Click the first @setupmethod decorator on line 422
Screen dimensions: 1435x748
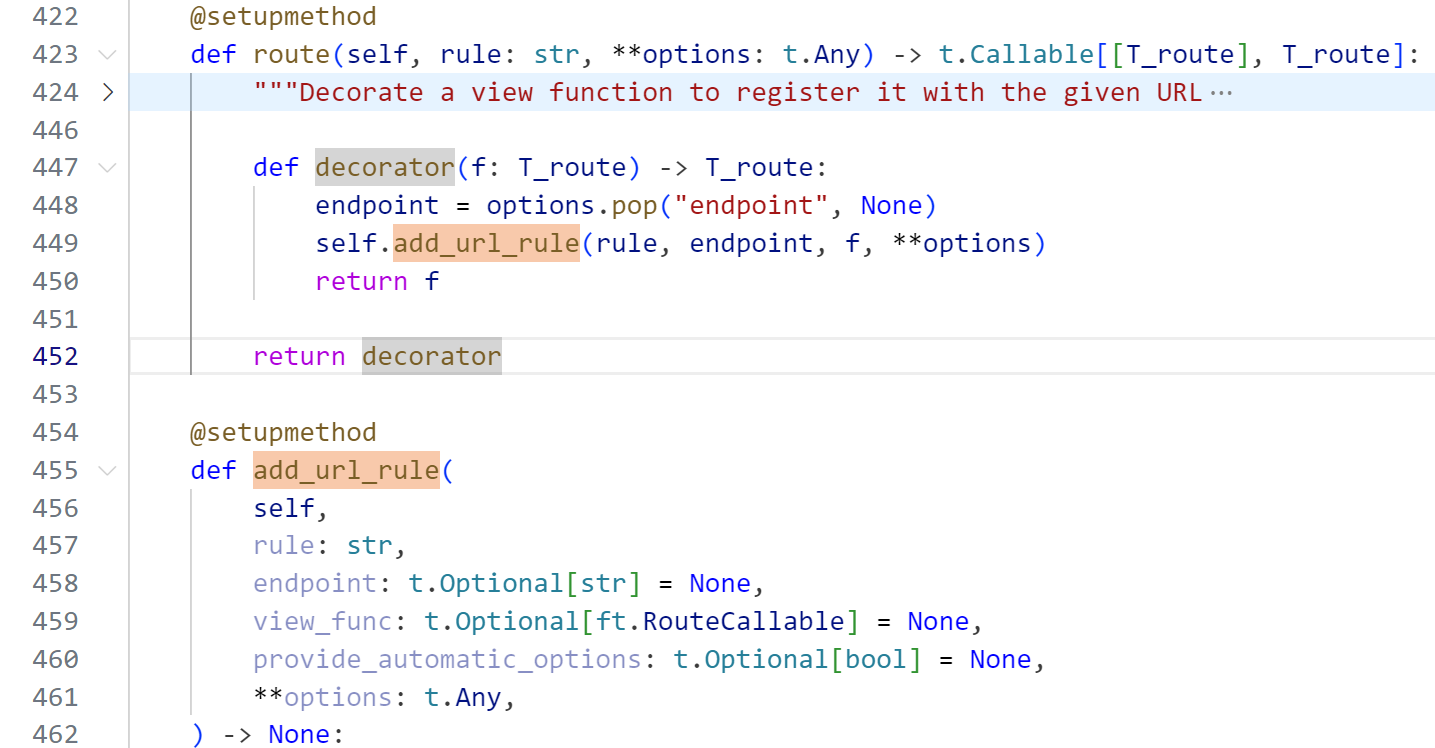pos(284,17)
